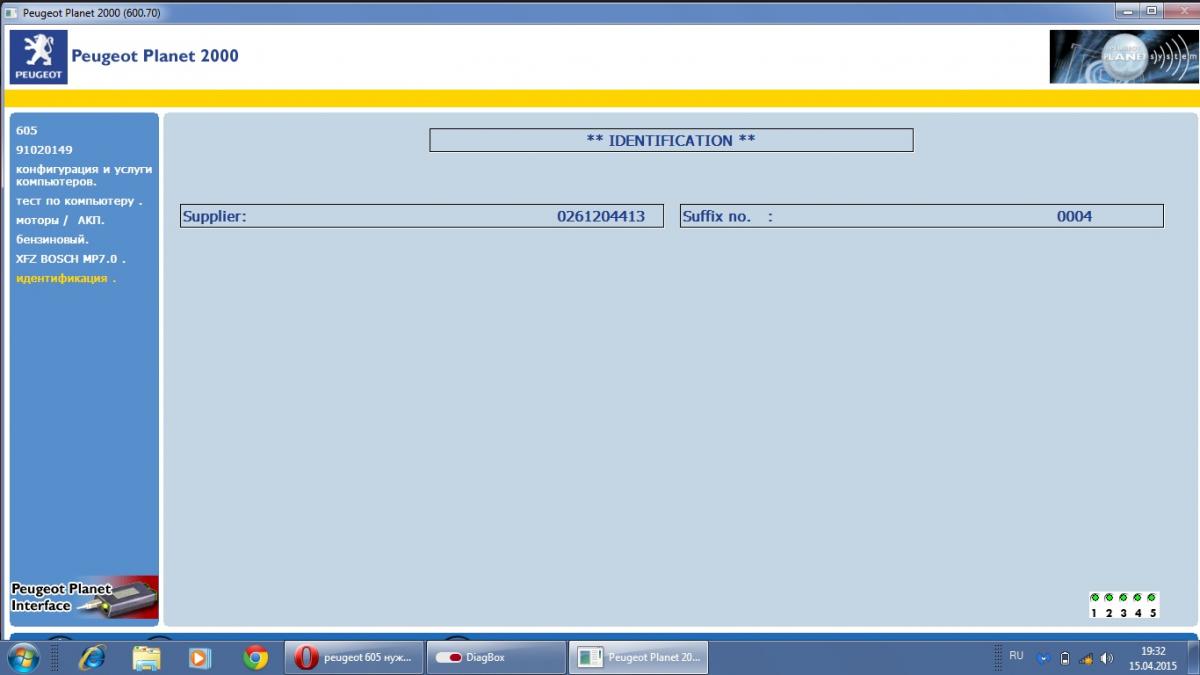Image resolution: width=1200 pixels, height=675 pixels.
Task: Click the Peugeot lion logo
Action: pyautogui.click(x=39, y=56)
